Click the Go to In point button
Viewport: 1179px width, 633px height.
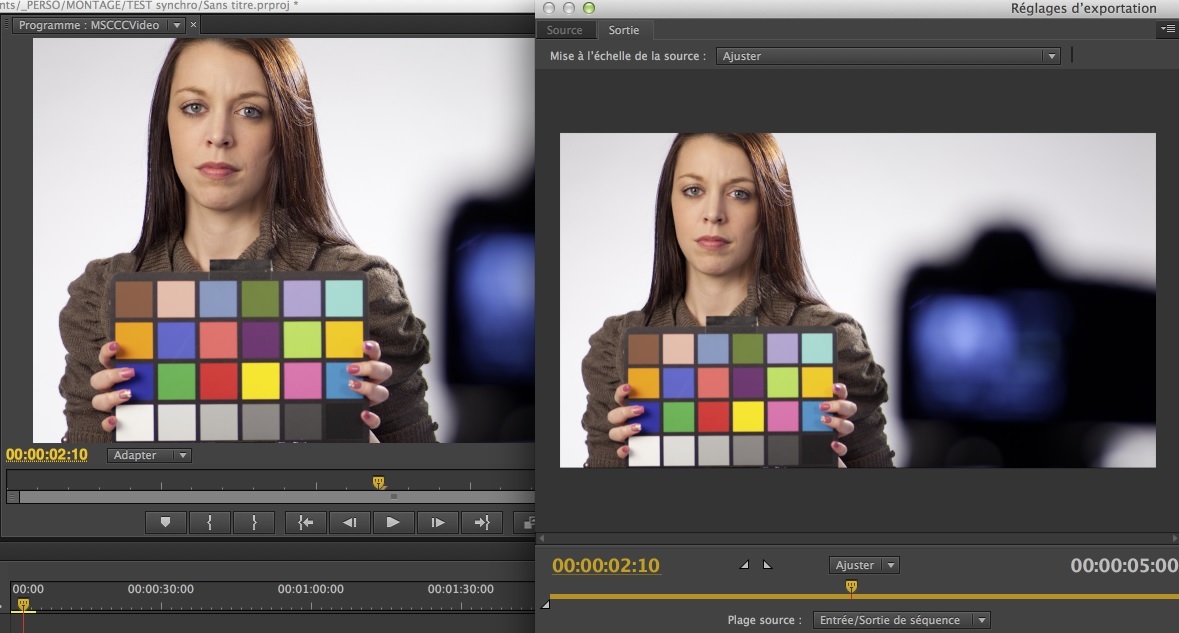[x=306, y=522]
